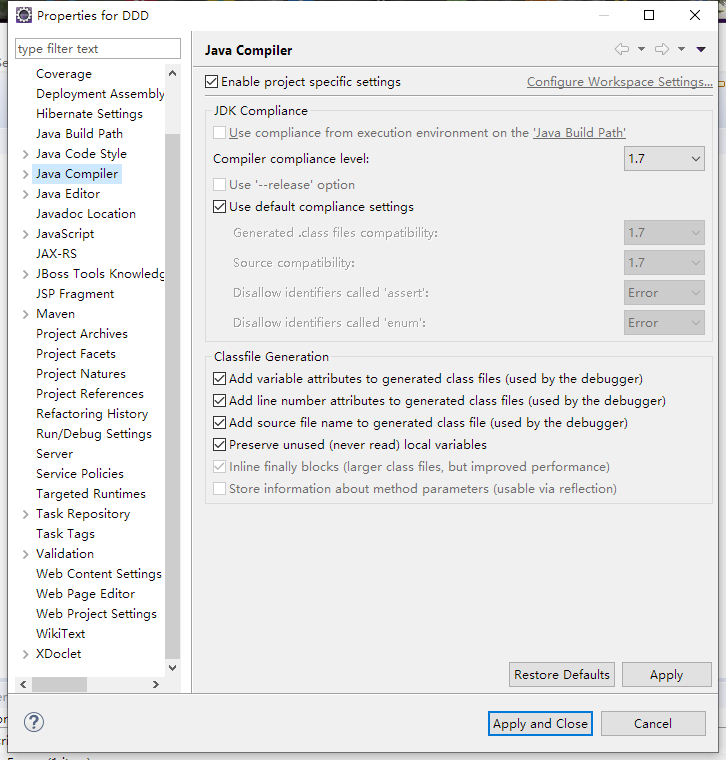Image resolution: width=726 pixels, height=760 pixels.
Task: Select Targeted Runtimes page
Action: point(91,494)
